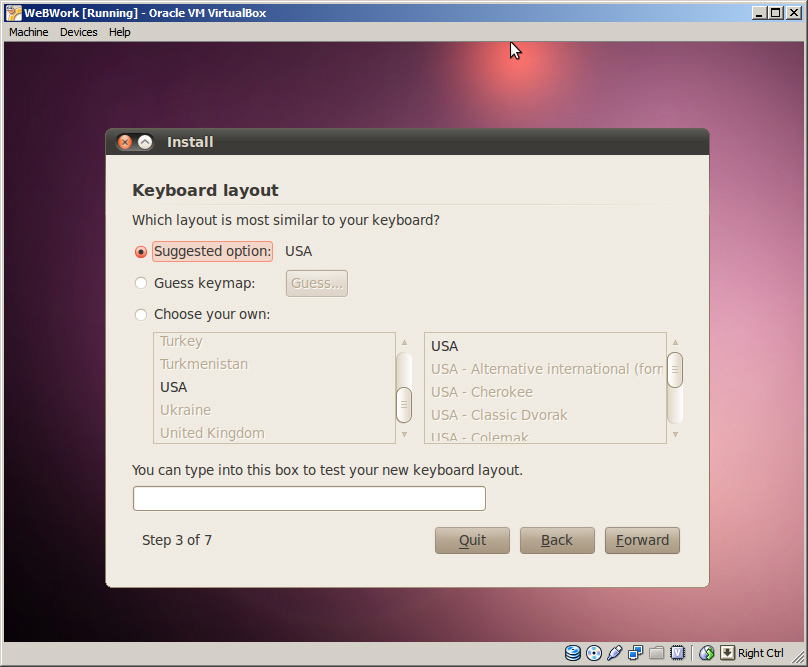This screenshot has width=808, height=667.
Task: Click the Right Ctrl host key label
Action: (x=761, y=653)
